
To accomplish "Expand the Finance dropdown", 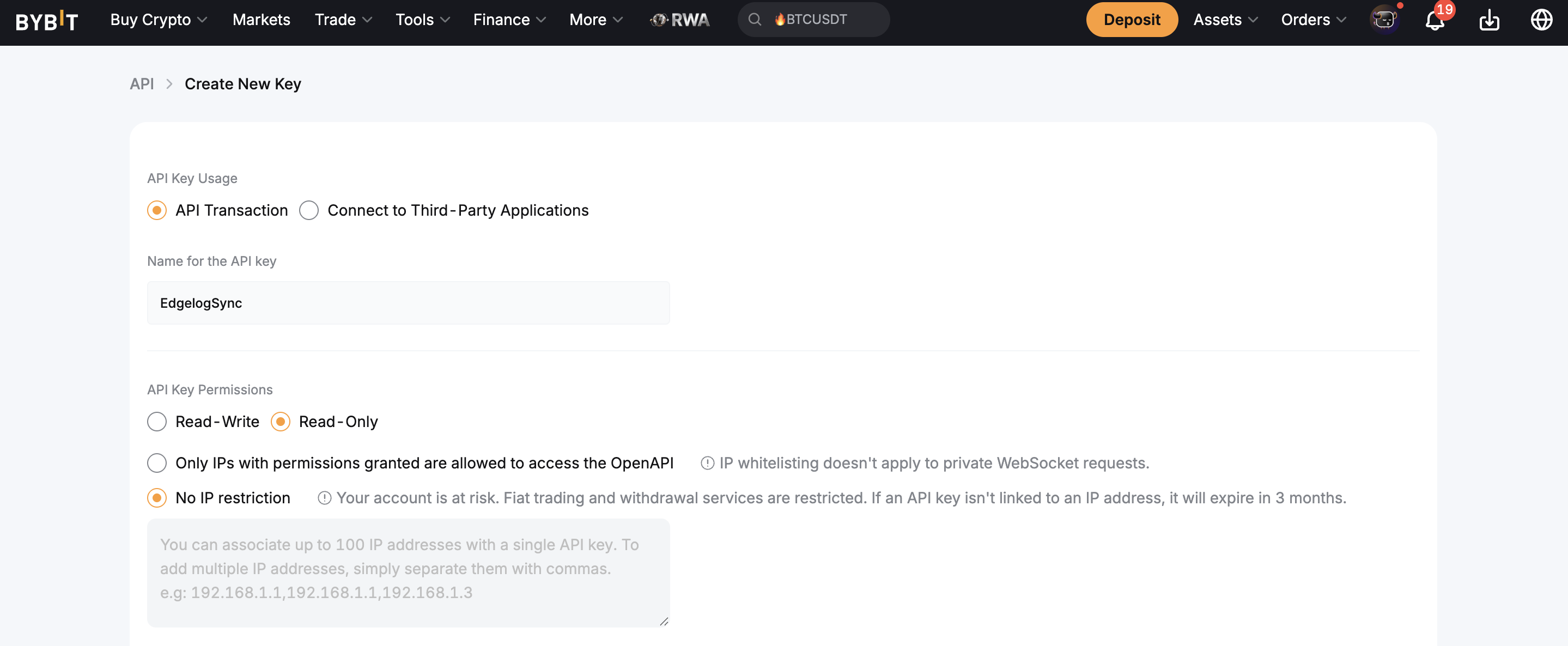I will 509,20.
